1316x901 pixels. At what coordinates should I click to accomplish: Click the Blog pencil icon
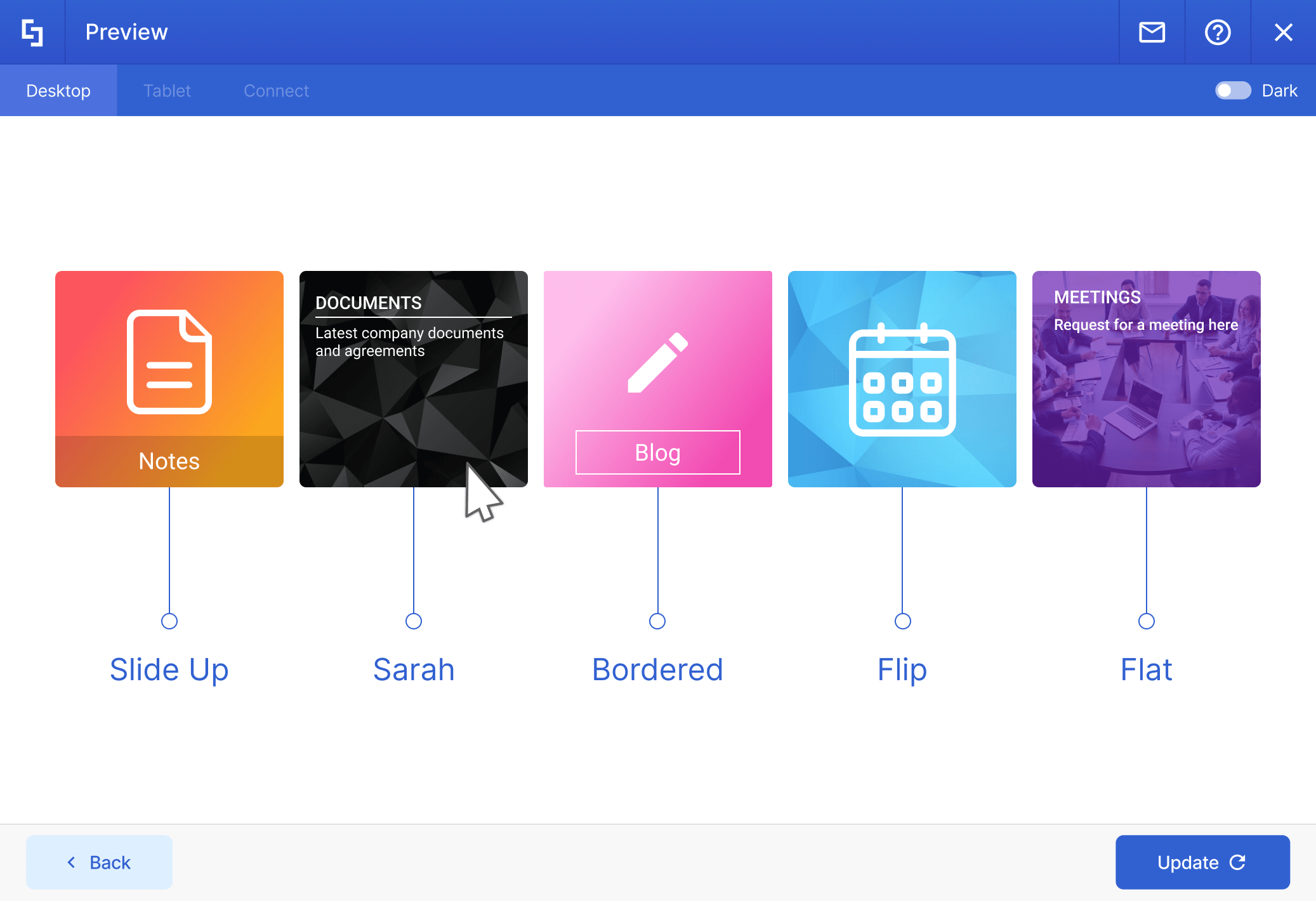coord(657,362)
